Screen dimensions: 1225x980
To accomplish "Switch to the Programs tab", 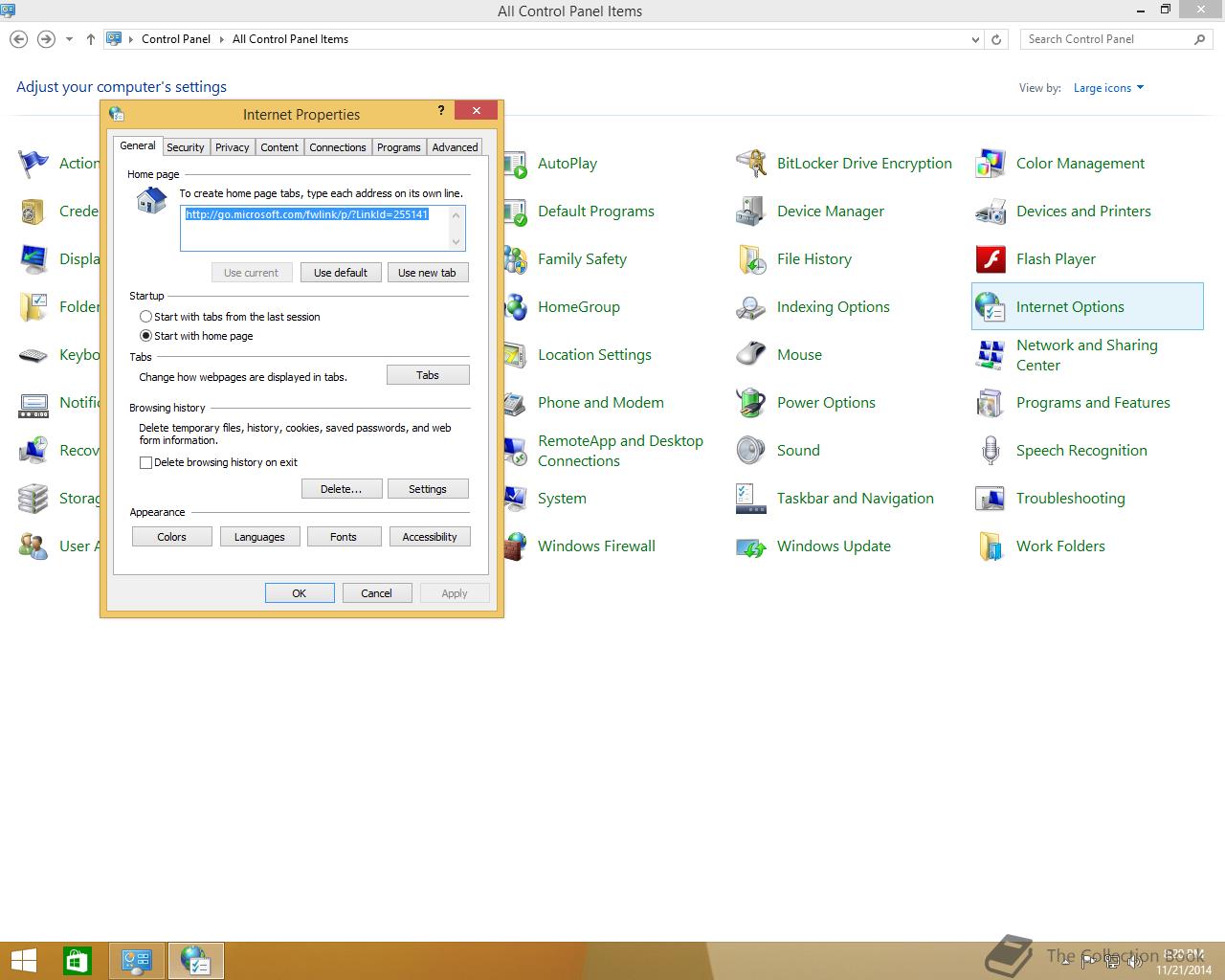I will (x=399, y=147).
